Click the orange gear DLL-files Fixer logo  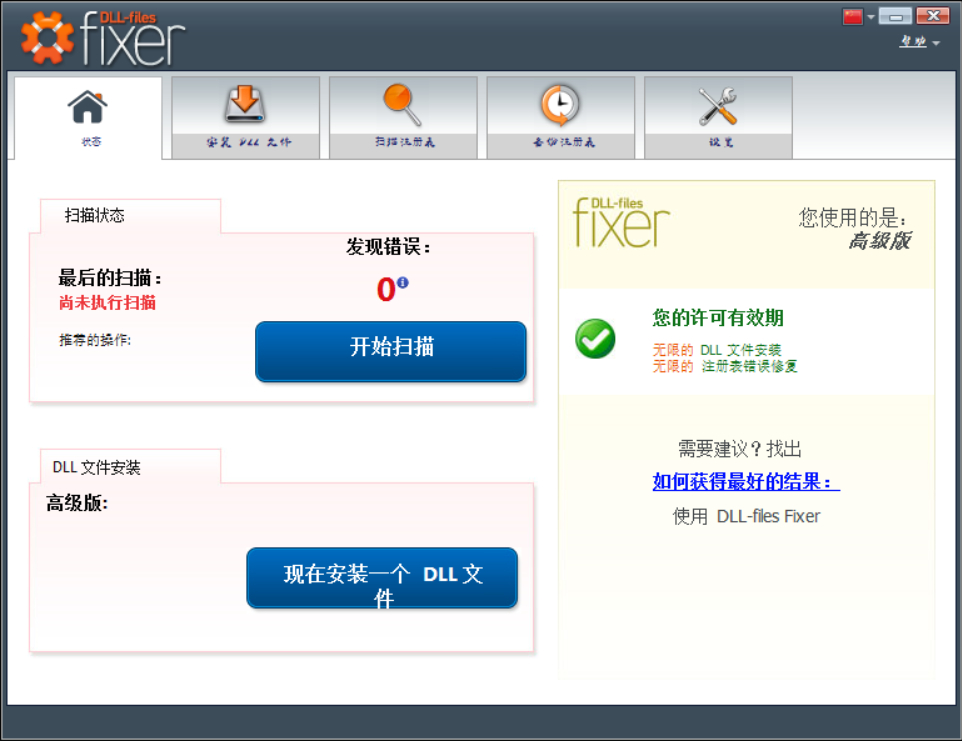[47, 38]
